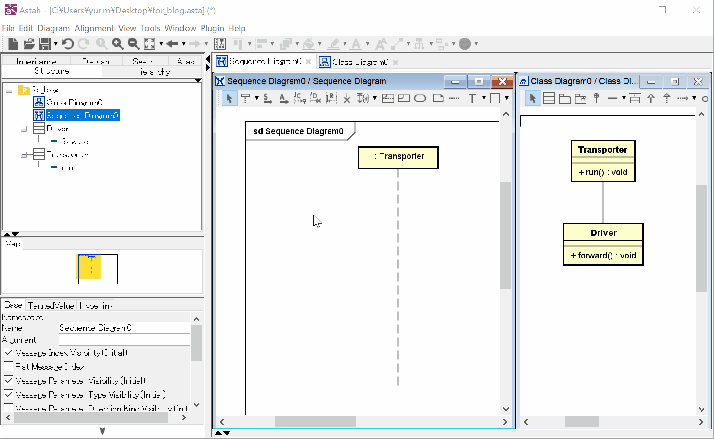This screenshot has height=439, width=714.
Task: Select the Class tool in class diagram toolbar
Action: click(x=548, y=98)
